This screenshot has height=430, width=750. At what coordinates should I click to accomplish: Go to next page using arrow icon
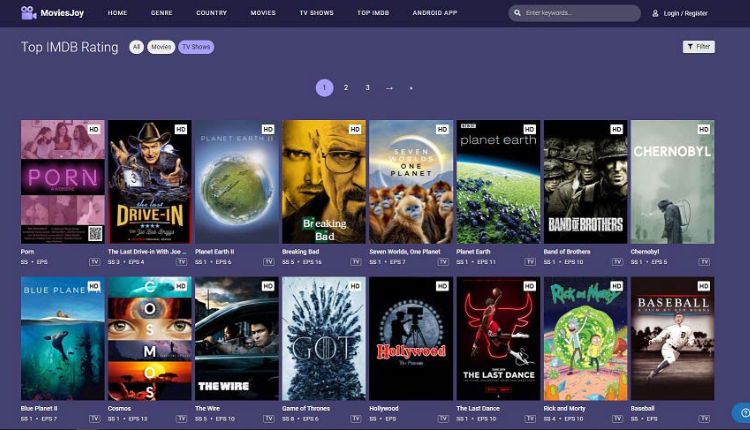pyautogui.click(x=389, y=88)
